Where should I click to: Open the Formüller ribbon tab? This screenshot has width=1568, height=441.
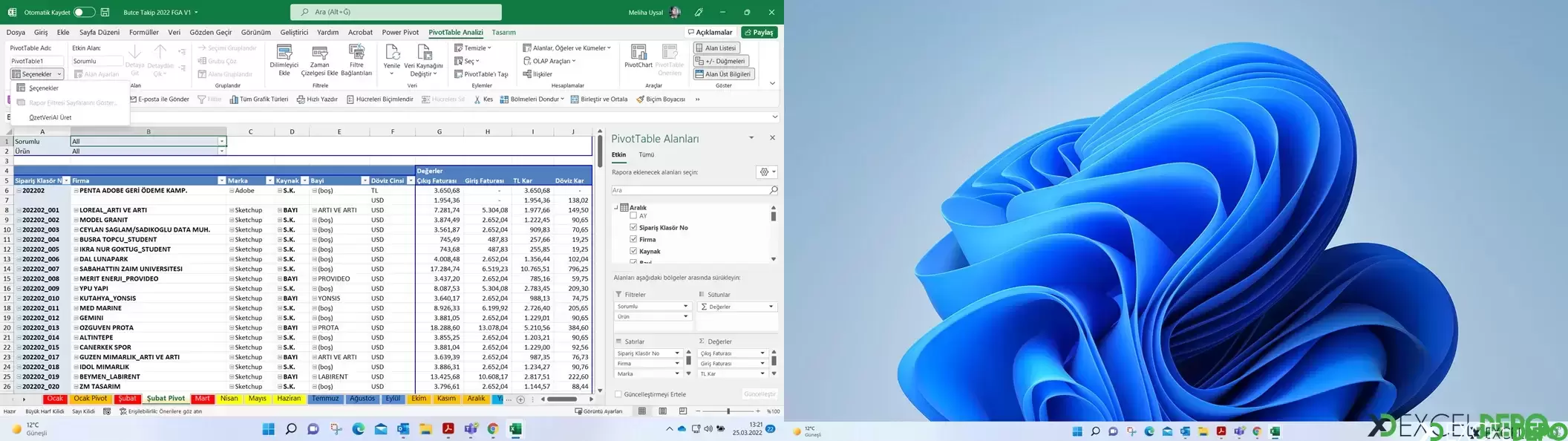click(x=144, y=33)
